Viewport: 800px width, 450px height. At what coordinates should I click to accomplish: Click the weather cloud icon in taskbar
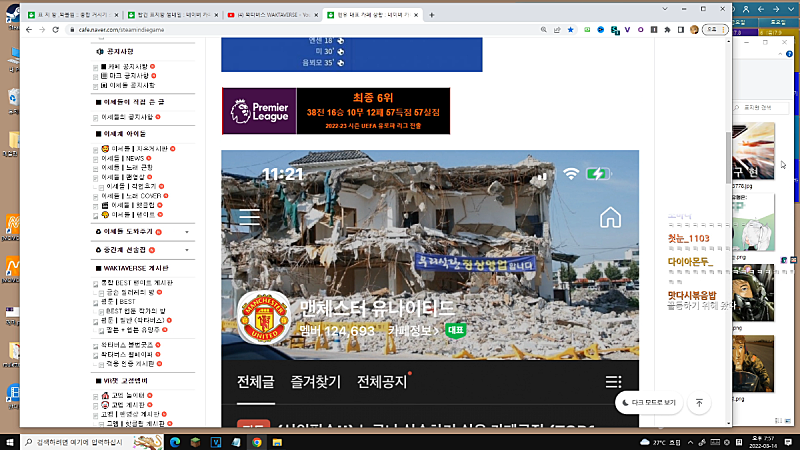pyautogui.click(x=645, y=442)
